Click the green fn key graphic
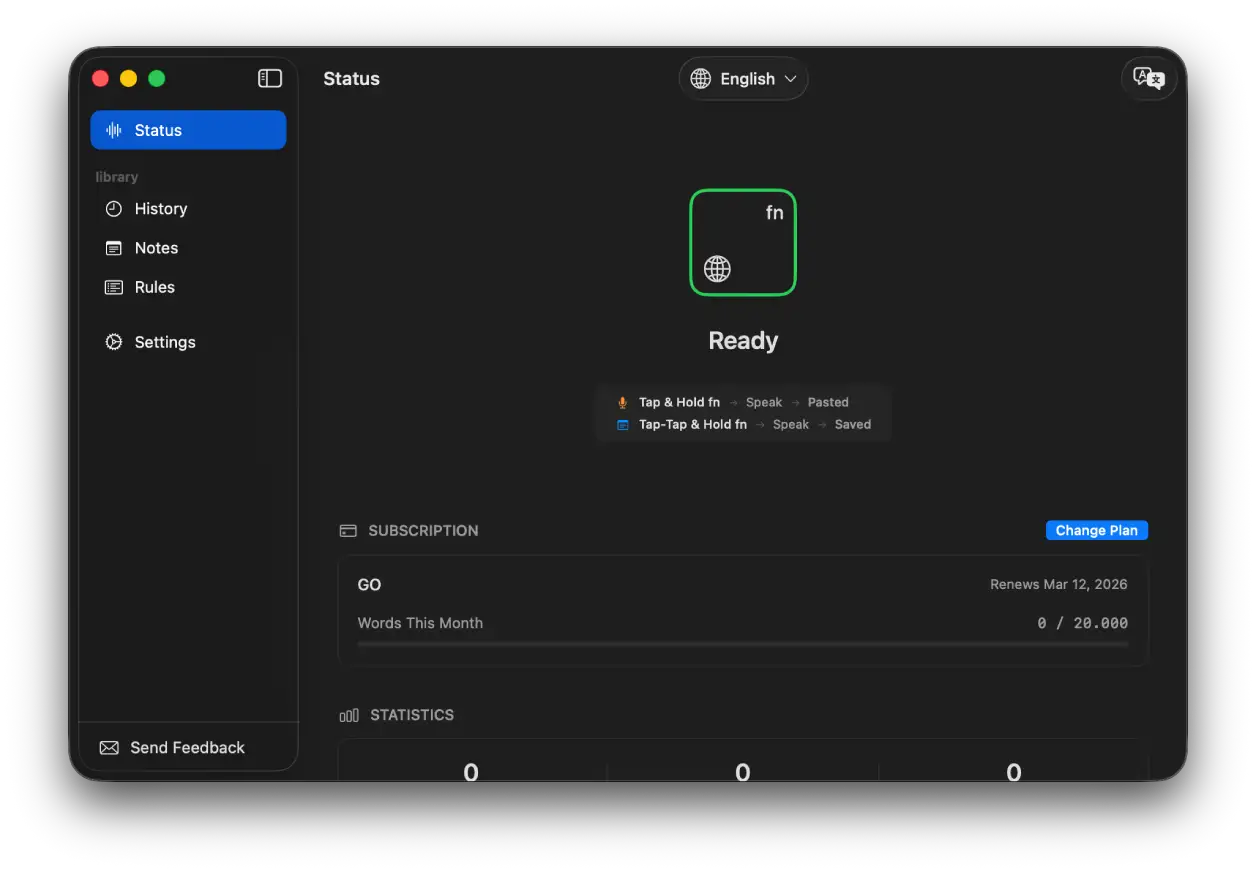The width and height of the screenshot is (1256, 872). click(x=743, y=242)
